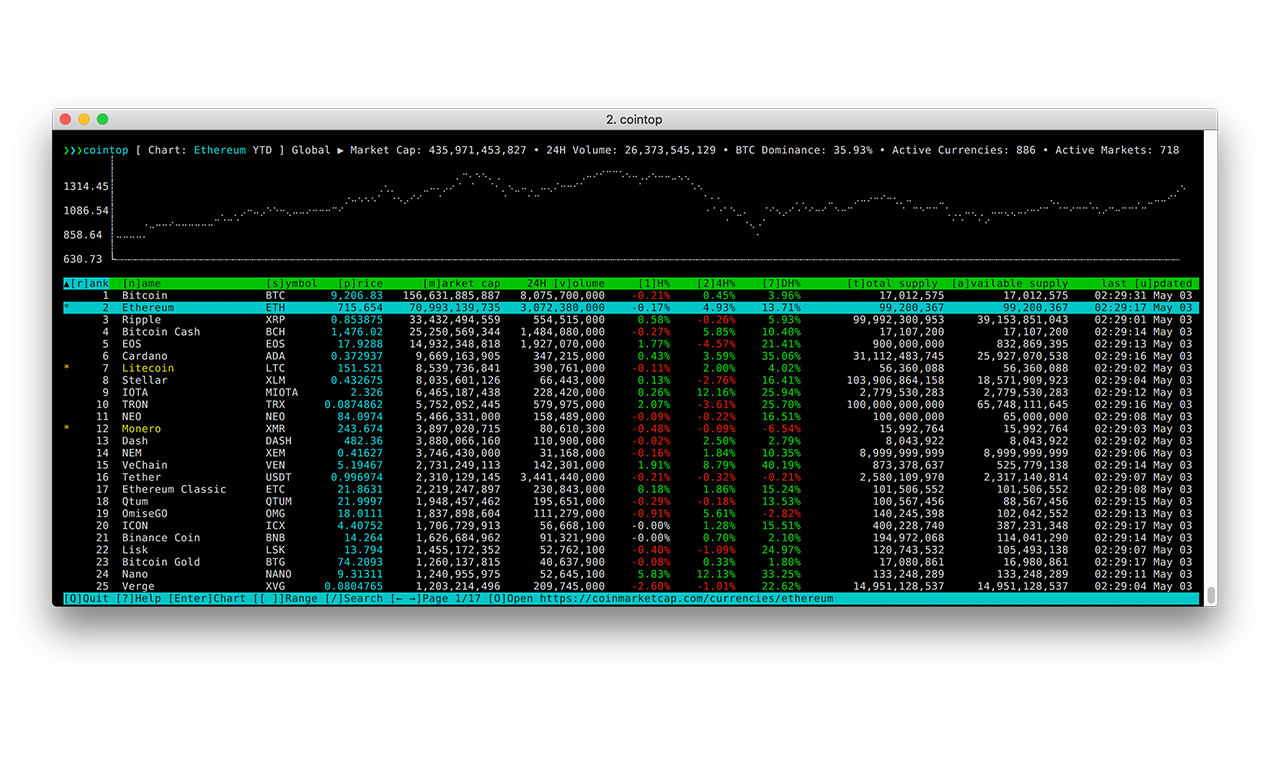Click the BTC Dominance: 35.93% stat
Viewport: 1270px width, 760px height.
pyautogui.click(x=804, y=150)
